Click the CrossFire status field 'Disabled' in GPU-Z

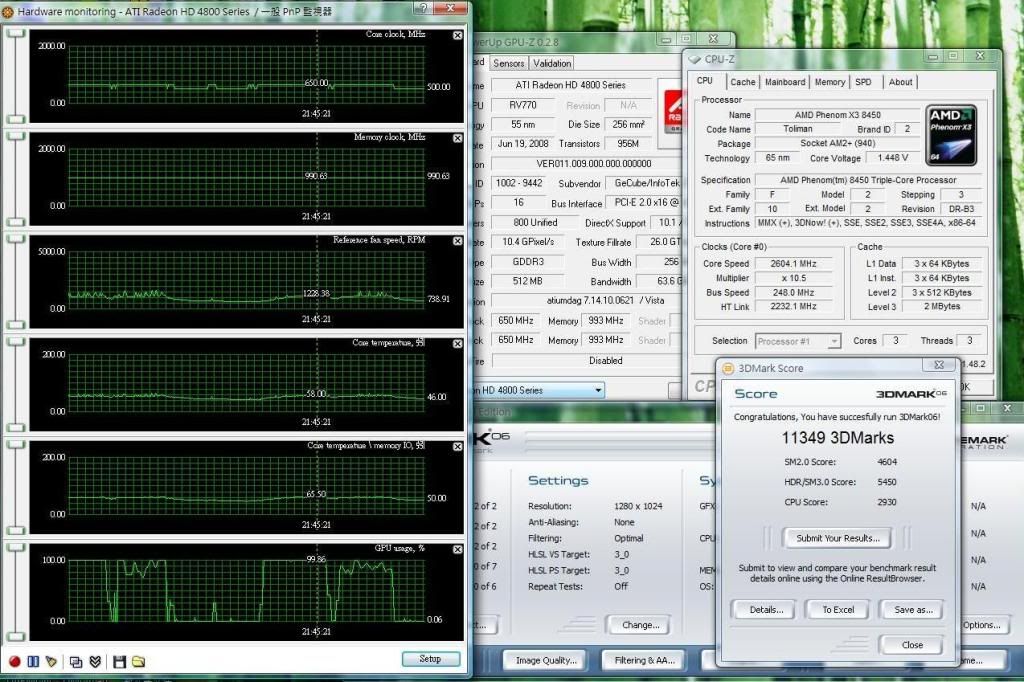586,361
